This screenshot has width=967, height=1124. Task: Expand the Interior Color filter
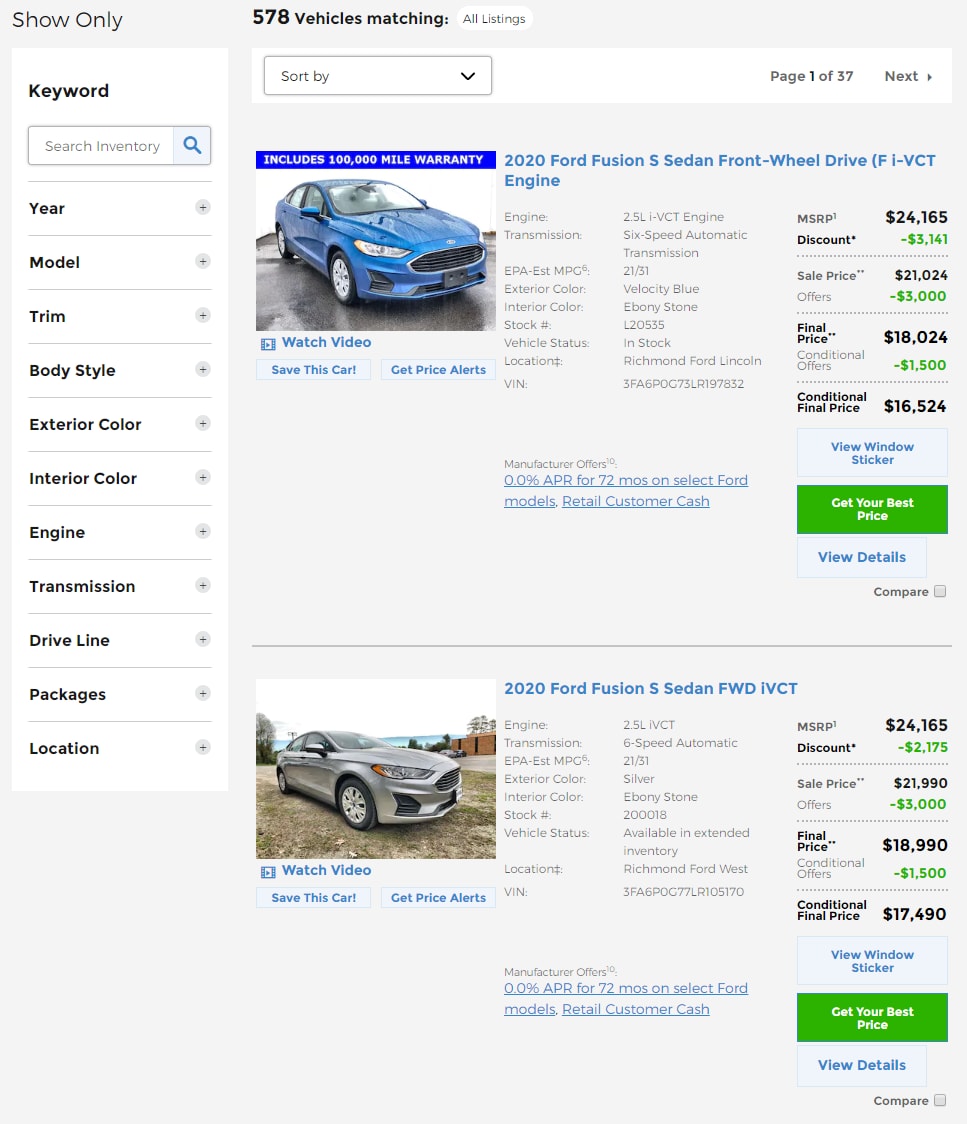[x=203, y=477]
